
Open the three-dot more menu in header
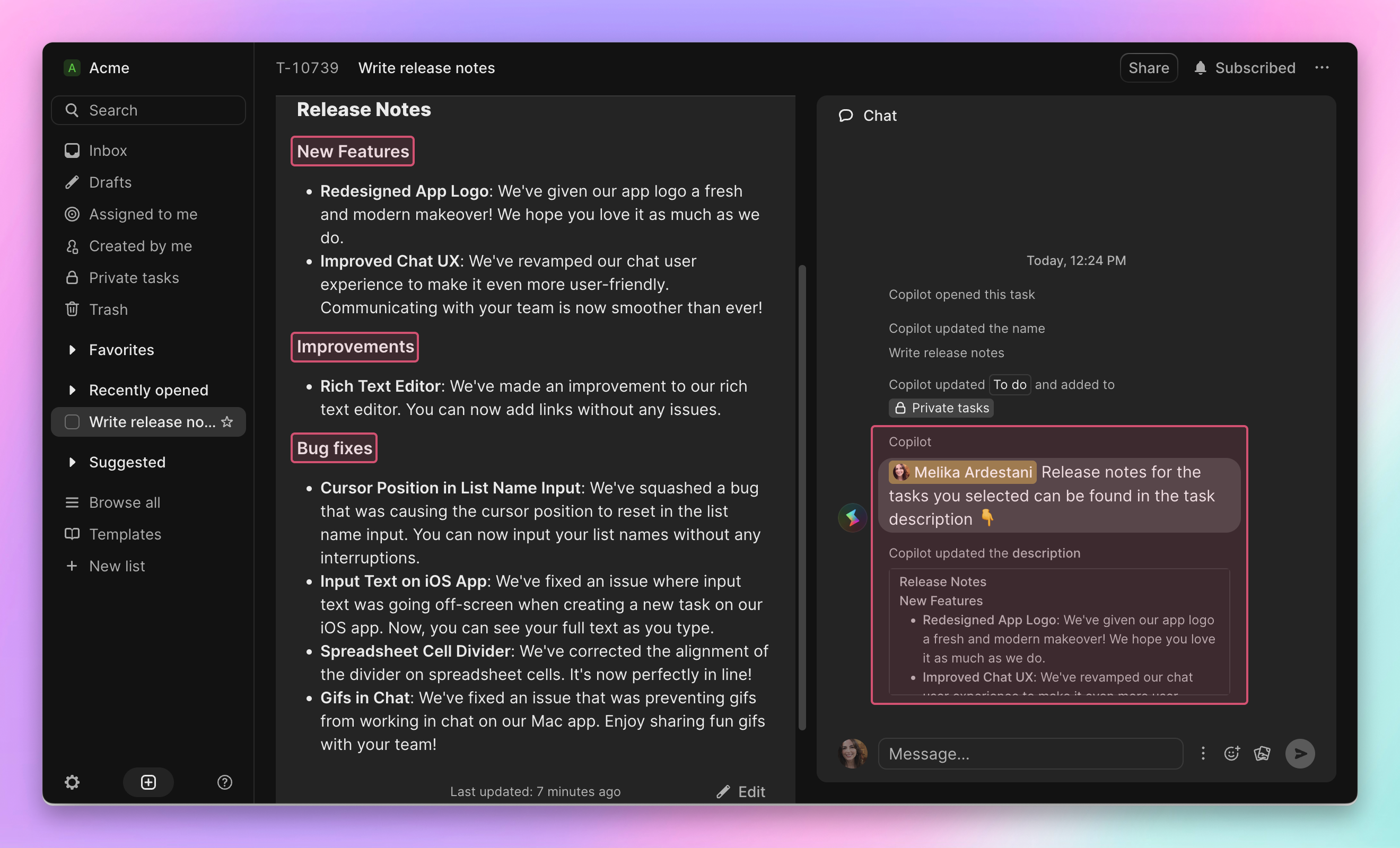[x=1322, y=68]
